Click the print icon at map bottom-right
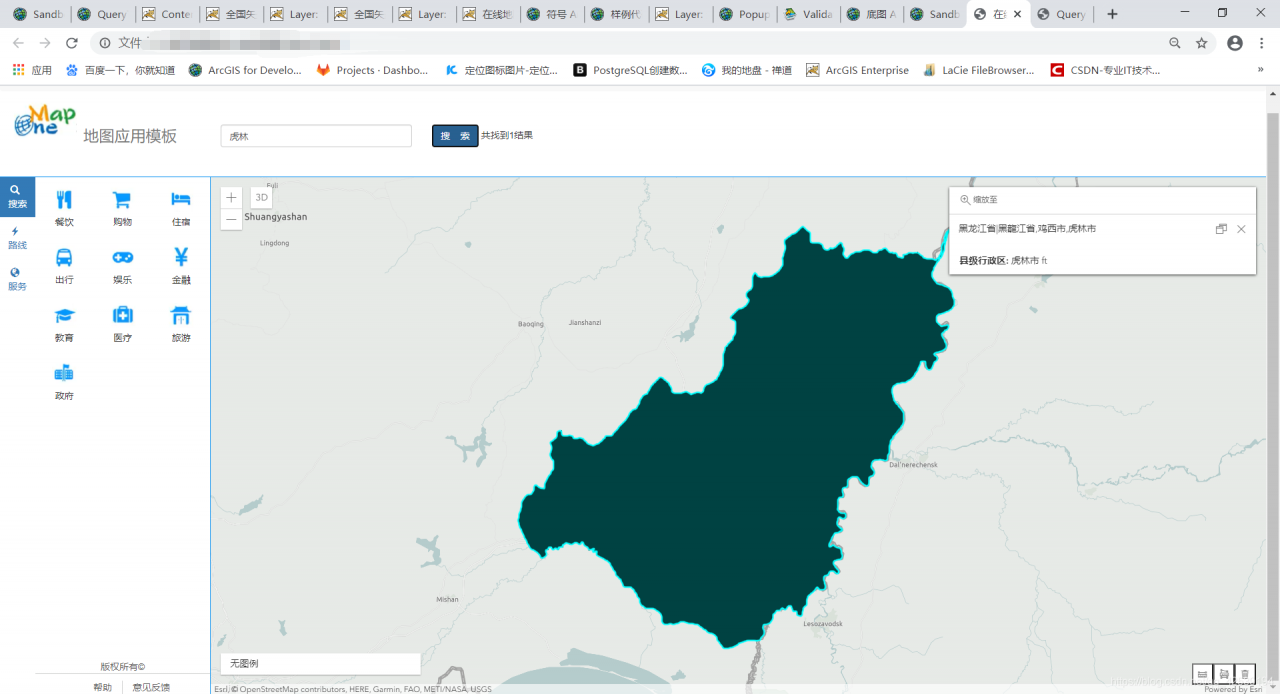 [x=1223, y=674]
